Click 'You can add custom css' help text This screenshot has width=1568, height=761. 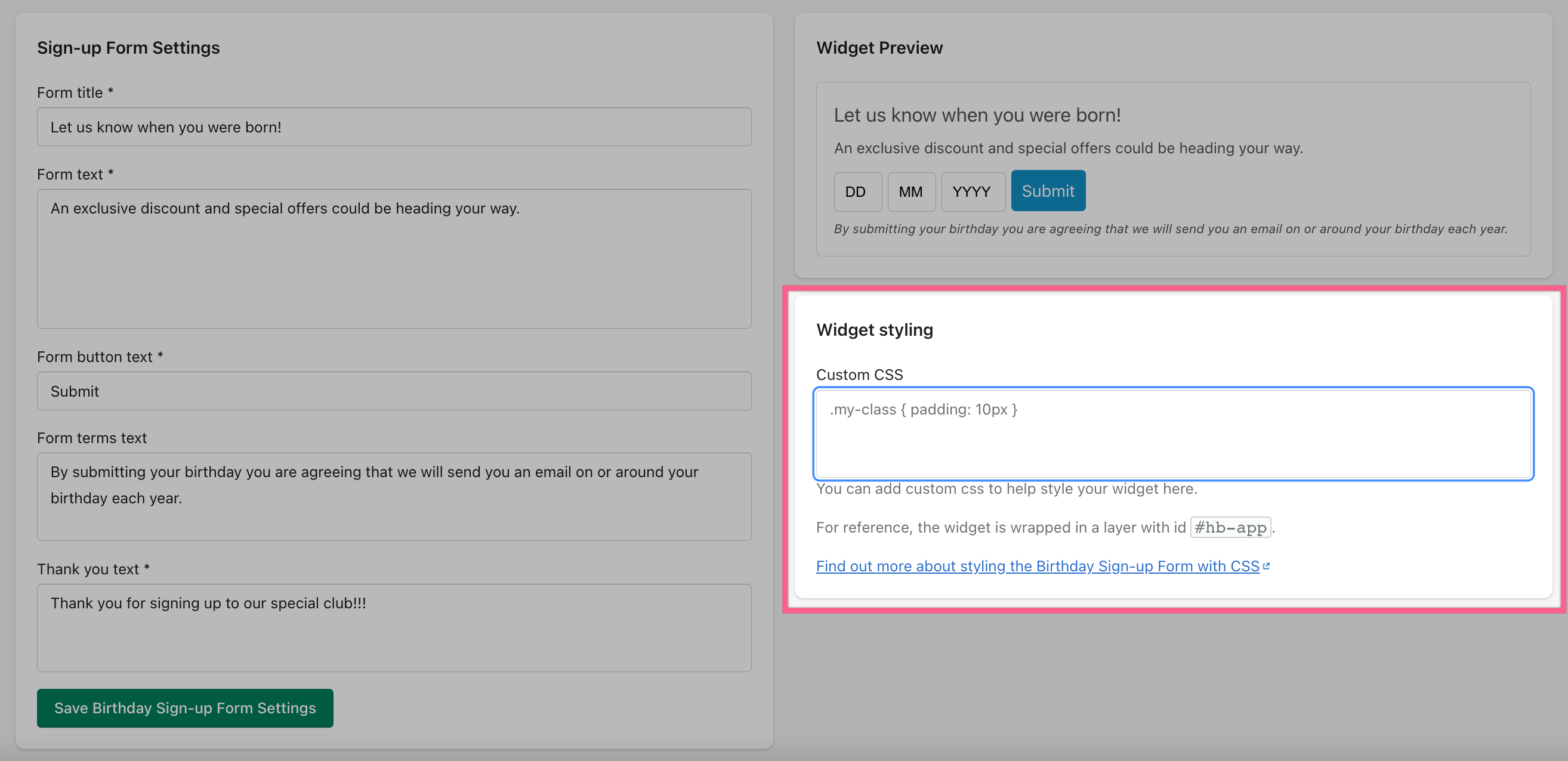pos(1006,488)
